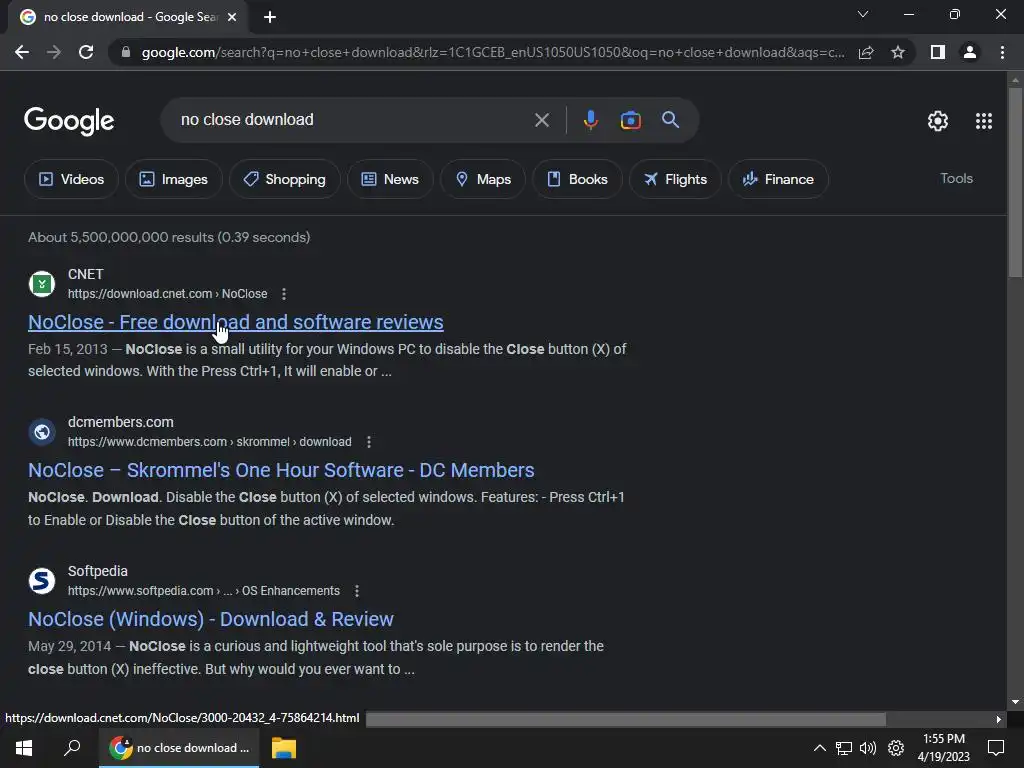The width and height of the screenshot is (1024, 768).
Task: Open the notification center
Action: click(x=996, y=748)
